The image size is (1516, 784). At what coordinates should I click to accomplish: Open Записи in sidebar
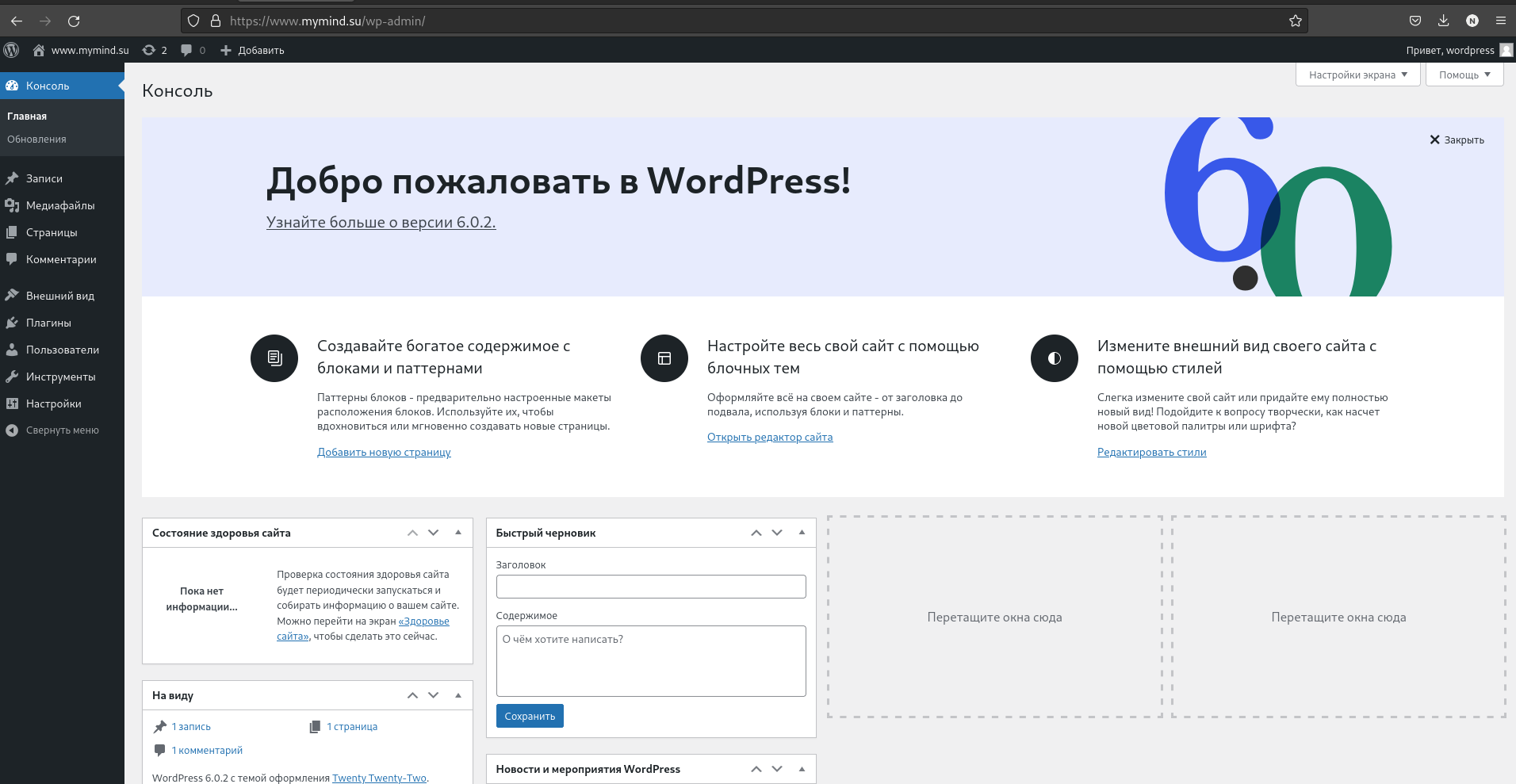62,178
